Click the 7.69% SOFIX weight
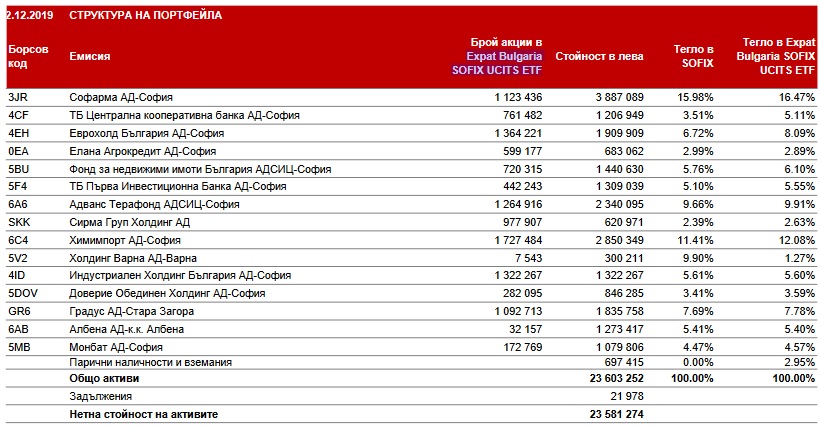This screenshot has height=428, width=821. pyautogui.click(x=698, y=311)
